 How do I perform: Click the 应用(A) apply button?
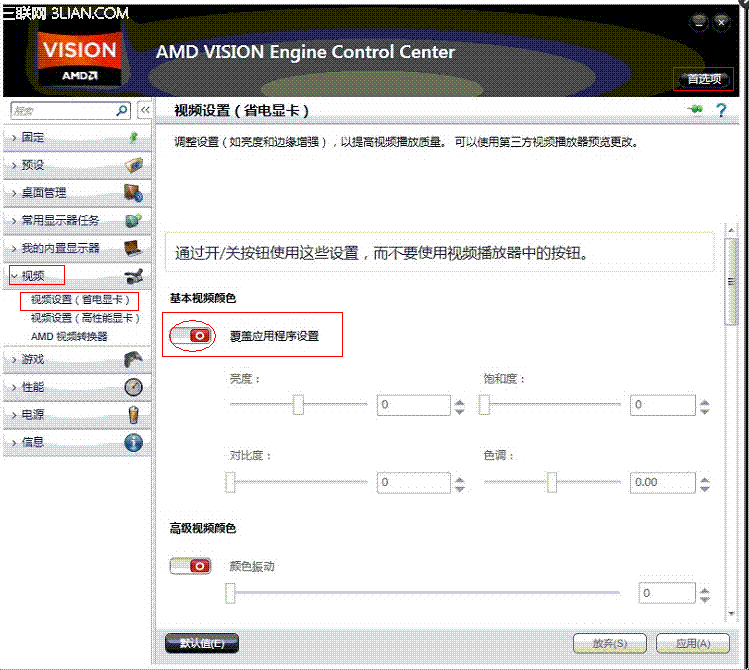pyautogui.click(x=693, y=643)
